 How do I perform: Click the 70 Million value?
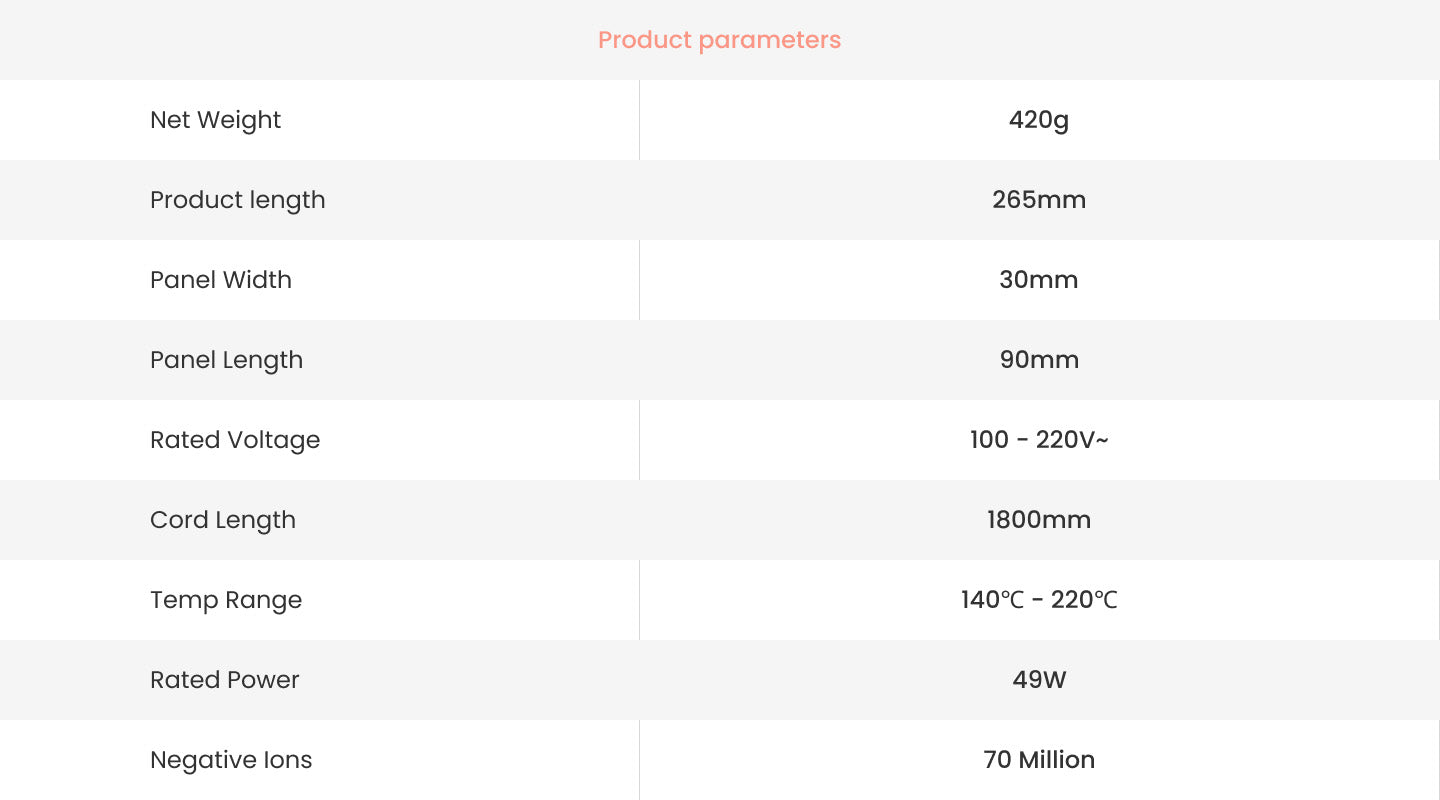(x=1039, y=760)
